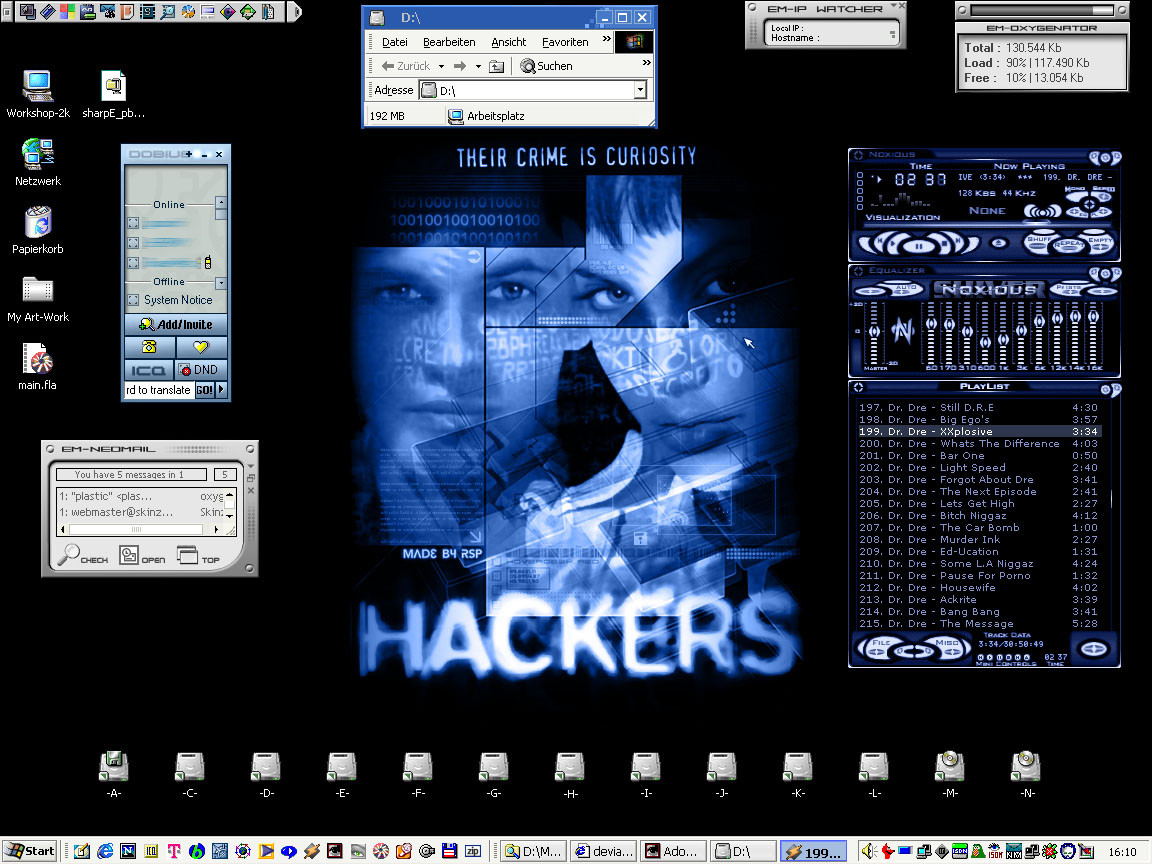This screenshot has width=1152, height=864.
Task: Click the playlist File button
Action: click(x=879, y=647)
